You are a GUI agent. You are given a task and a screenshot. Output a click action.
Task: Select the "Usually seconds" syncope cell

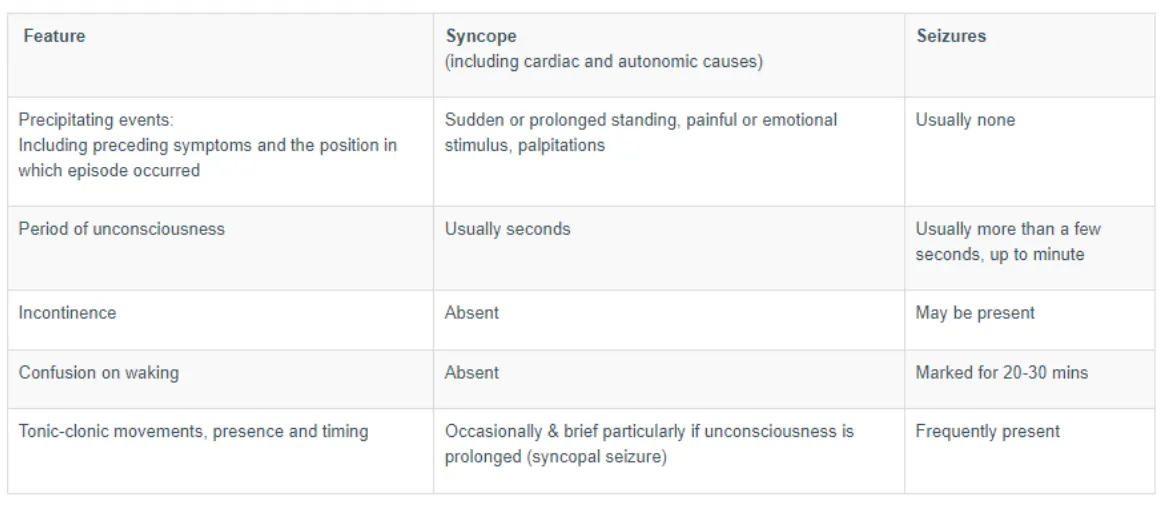click(x=507, y=229)
